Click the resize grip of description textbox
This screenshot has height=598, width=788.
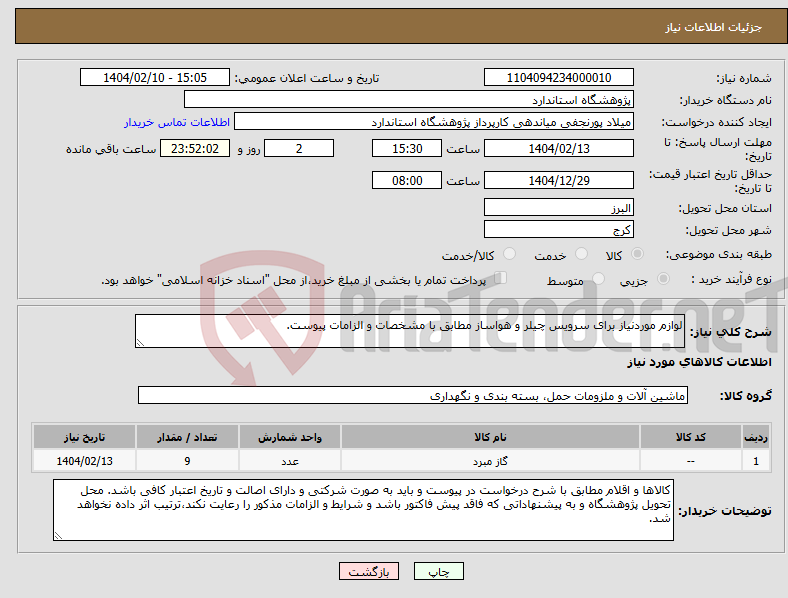(x=140, y=343)
